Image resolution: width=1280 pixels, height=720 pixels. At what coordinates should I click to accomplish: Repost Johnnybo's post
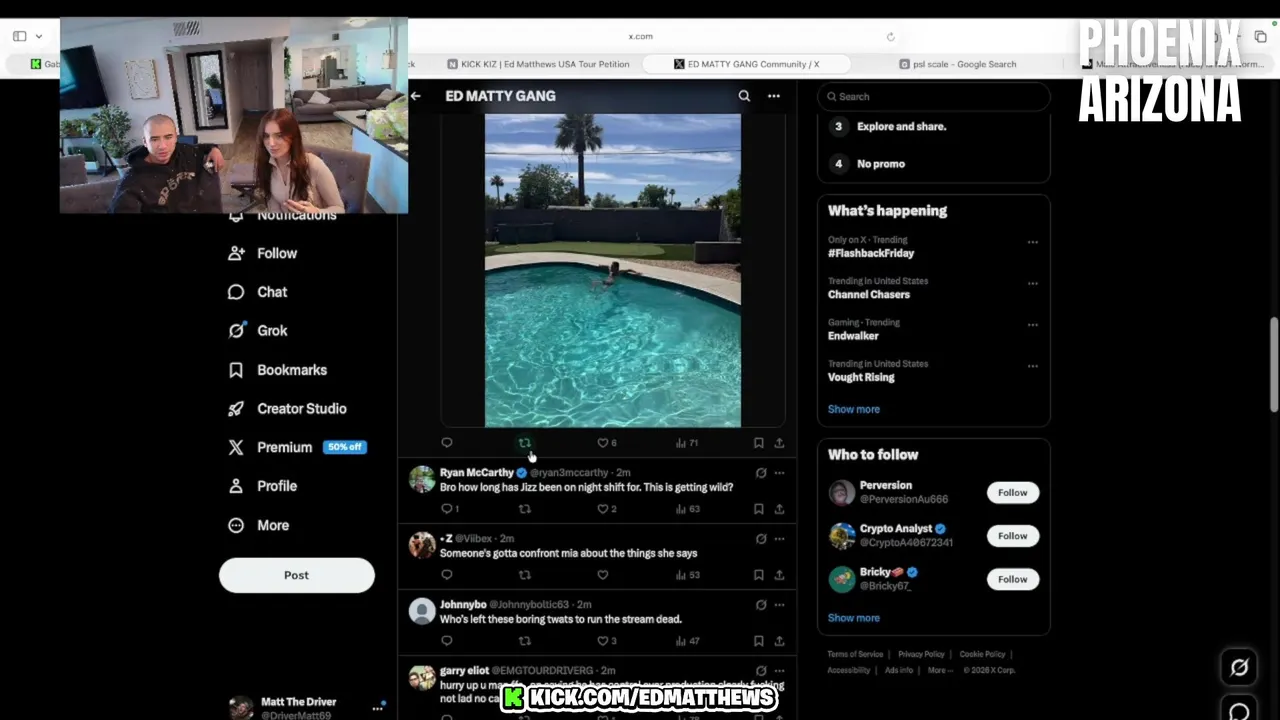pos(524,641)
